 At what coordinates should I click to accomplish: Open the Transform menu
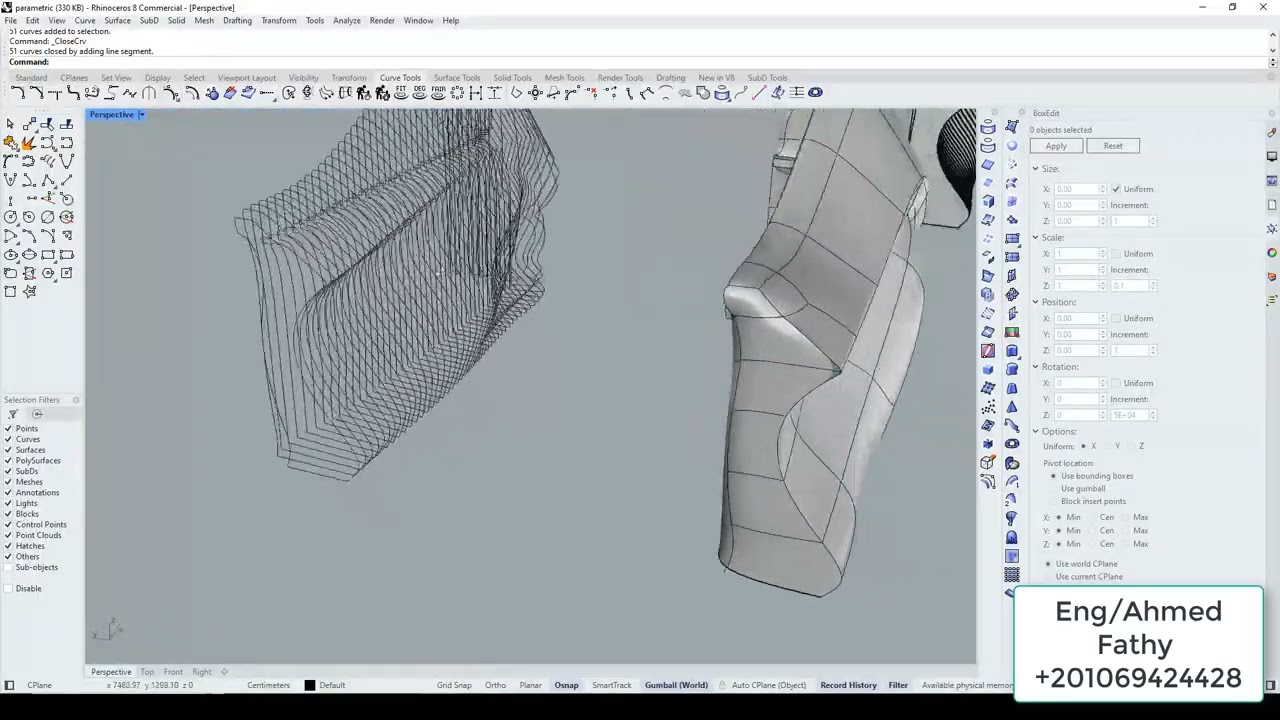click(x=278, y=20)
